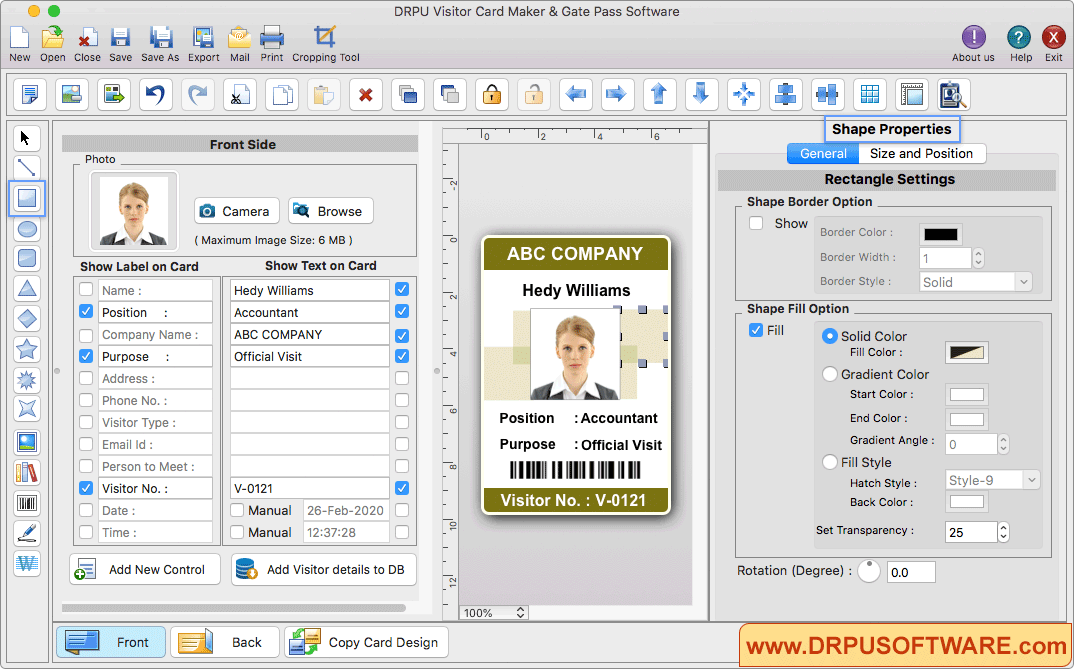Click the Camera button
Image resolution: width=1074 pixels, height=669 pixels.
coord(237,211)
